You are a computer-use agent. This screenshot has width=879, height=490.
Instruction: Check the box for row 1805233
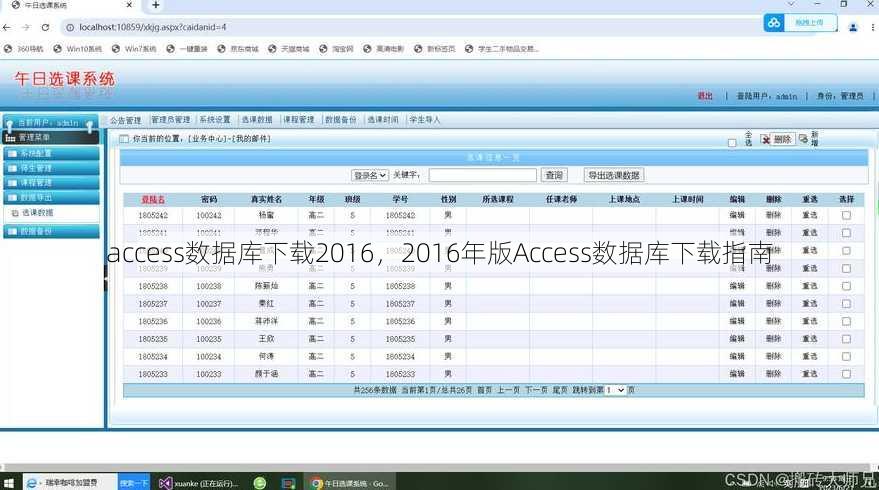846,374
